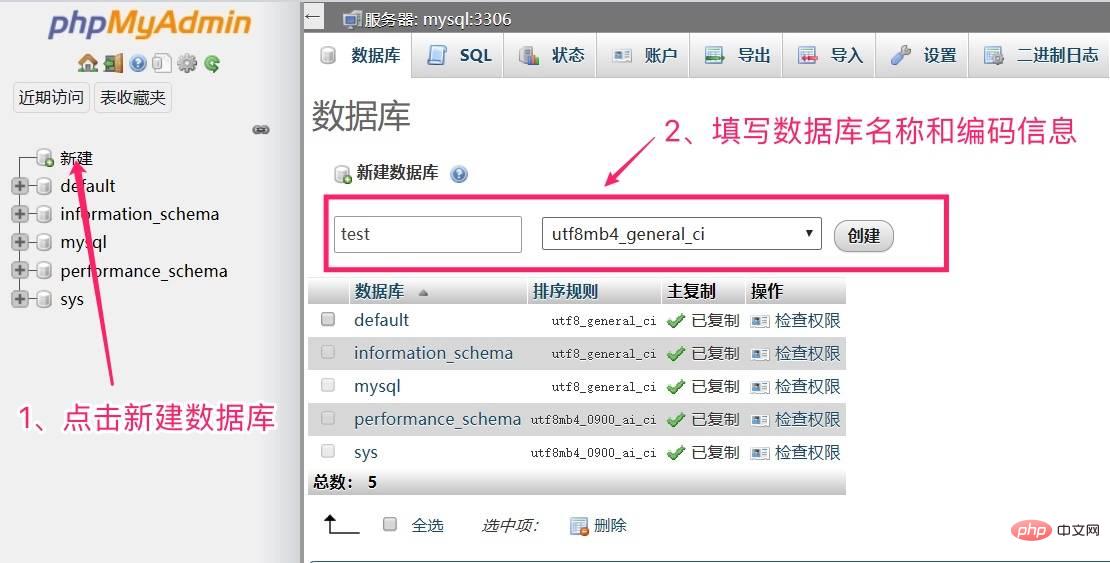Click the privileges icon in information_schema row
This screenshot has width=1110, height=563.
pyautogui.click(x=760, y=353)
